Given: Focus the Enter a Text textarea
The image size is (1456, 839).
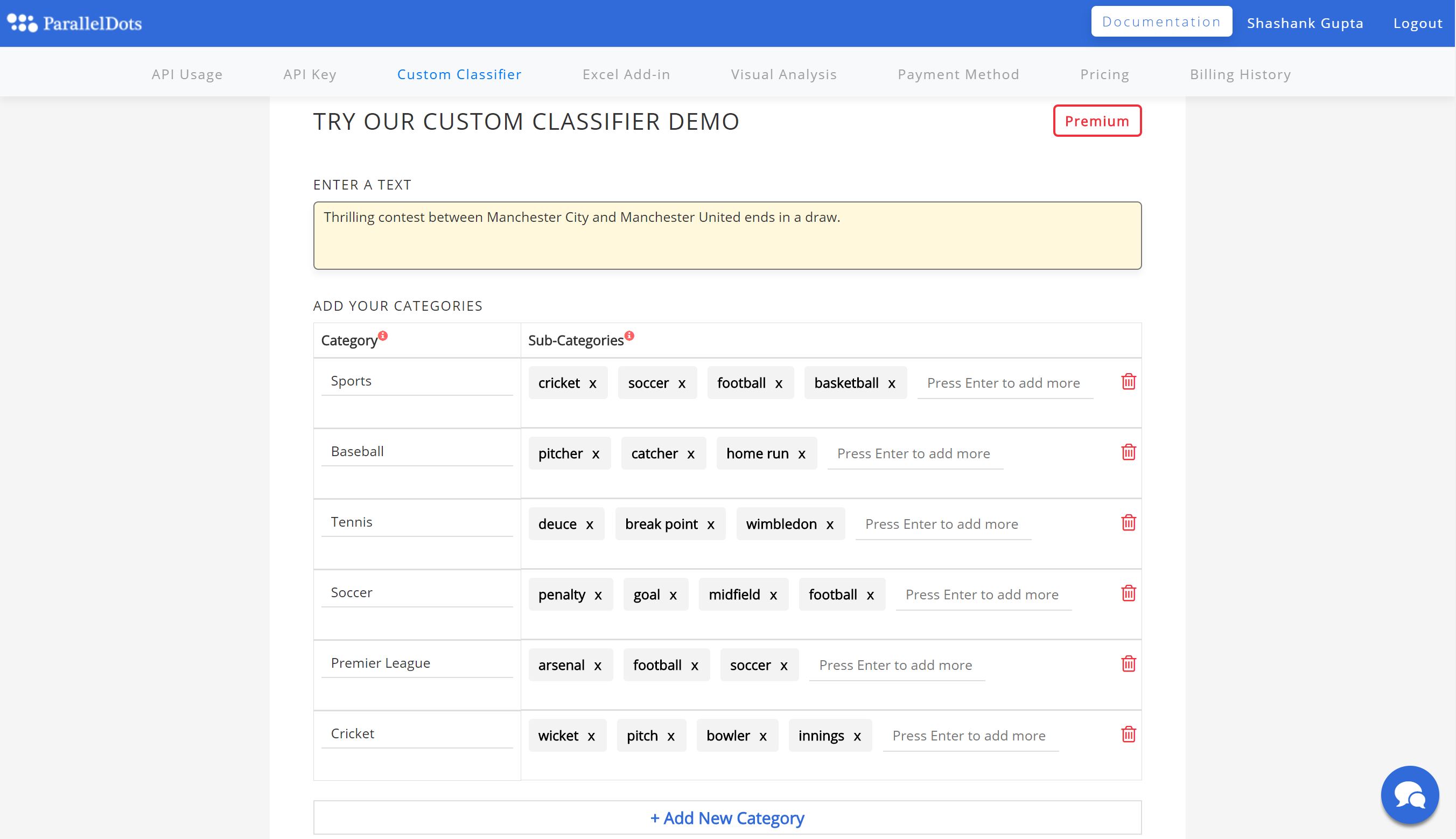Looking at the screenshot, I should point(727,235).
